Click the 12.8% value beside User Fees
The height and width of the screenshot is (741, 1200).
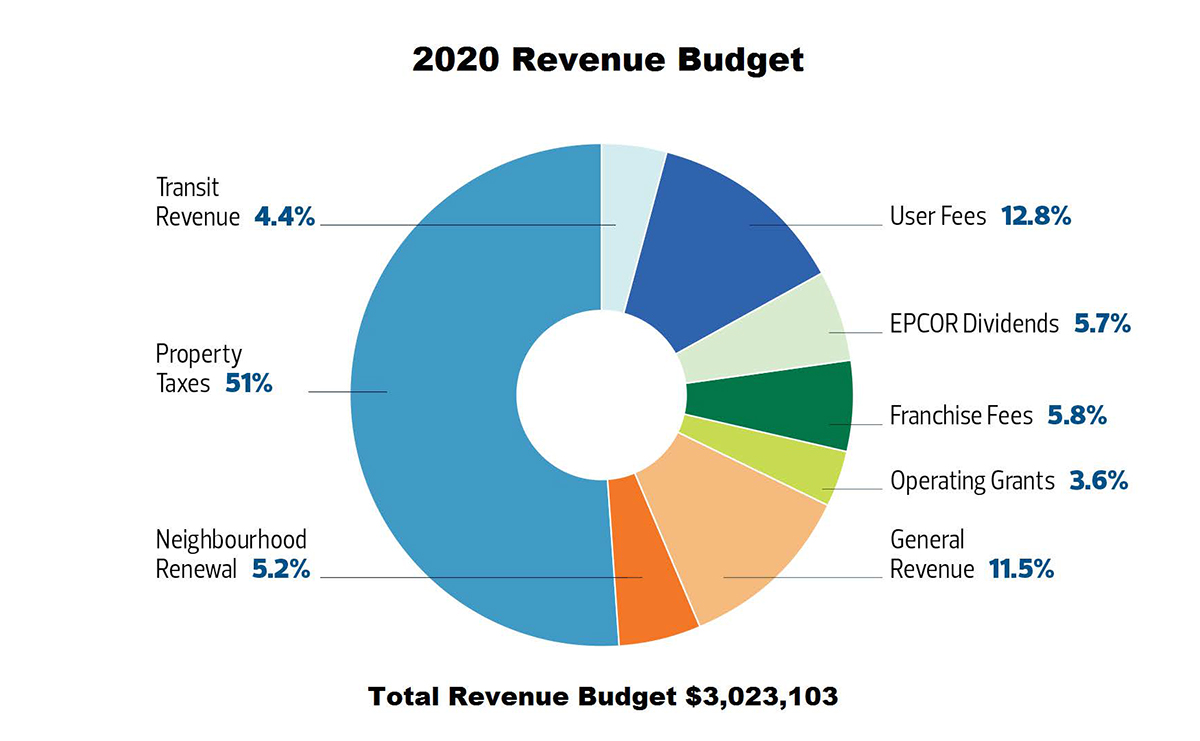point(1035,216)
